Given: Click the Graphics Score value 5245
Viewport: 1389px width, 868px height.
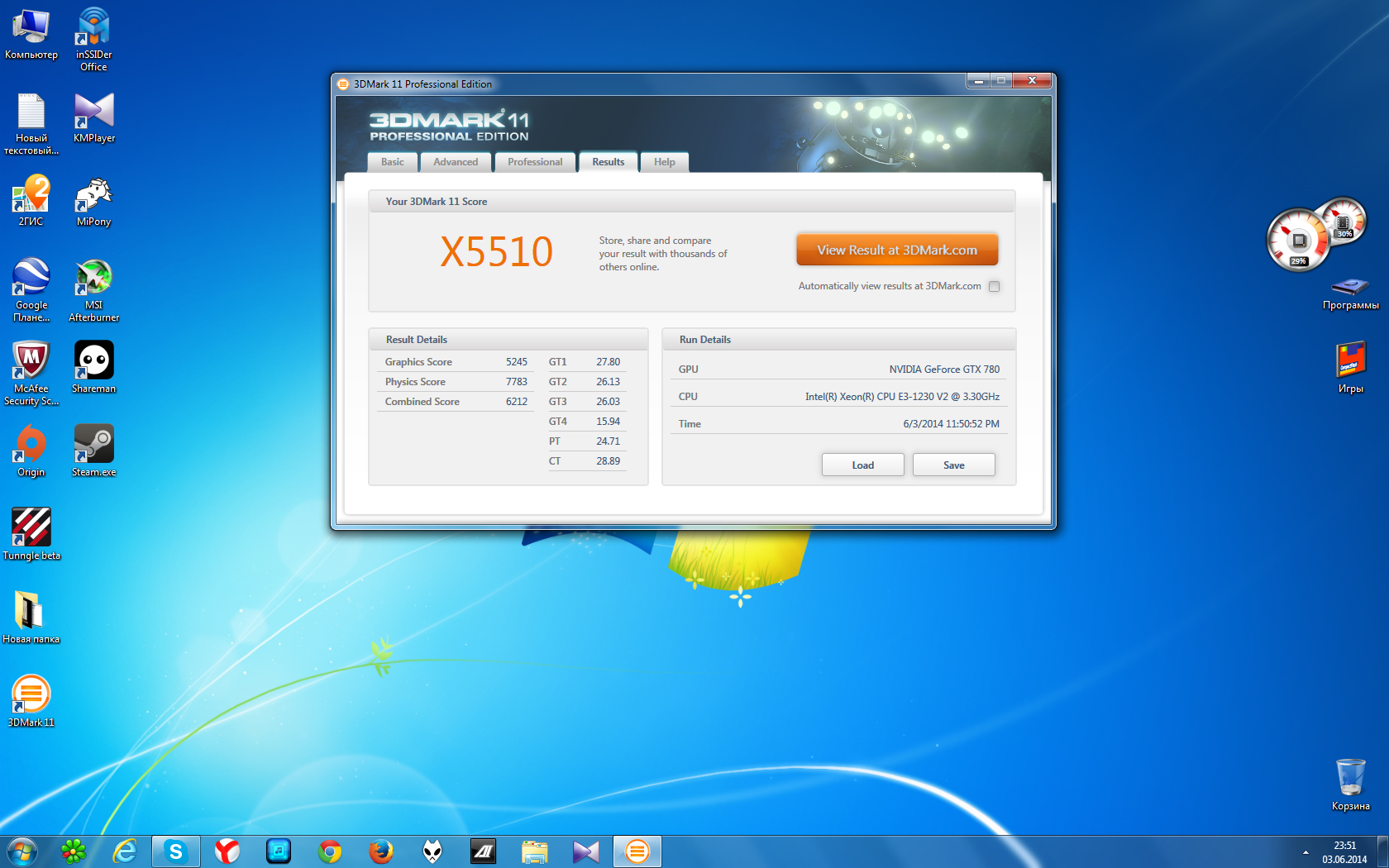Looking at the screenshot, I should tap(517, 362).
